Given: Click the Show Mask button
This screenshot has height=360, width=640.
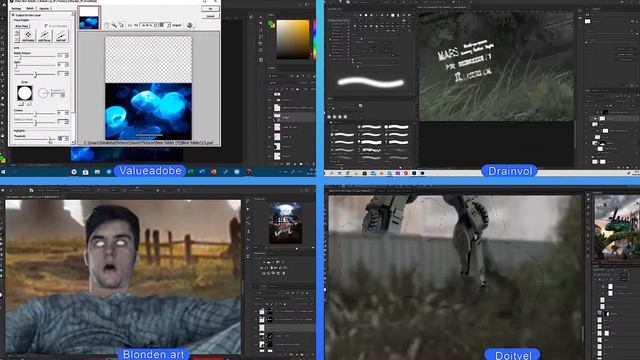Looking at the screenshot, I should point(22,26).
